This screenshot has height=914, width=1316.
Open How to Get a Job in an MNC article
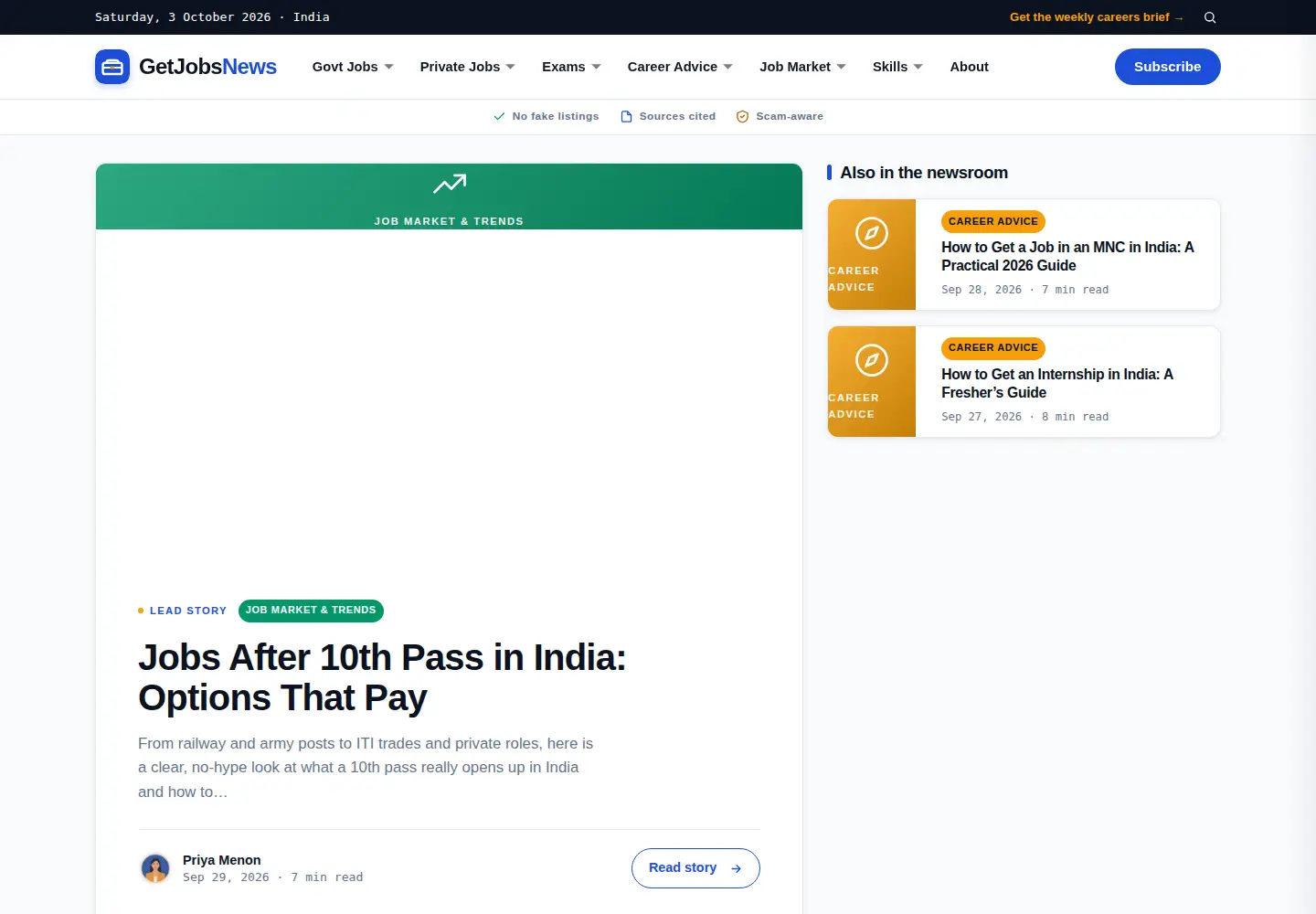pyautogui.click(x=1067, y=256)
